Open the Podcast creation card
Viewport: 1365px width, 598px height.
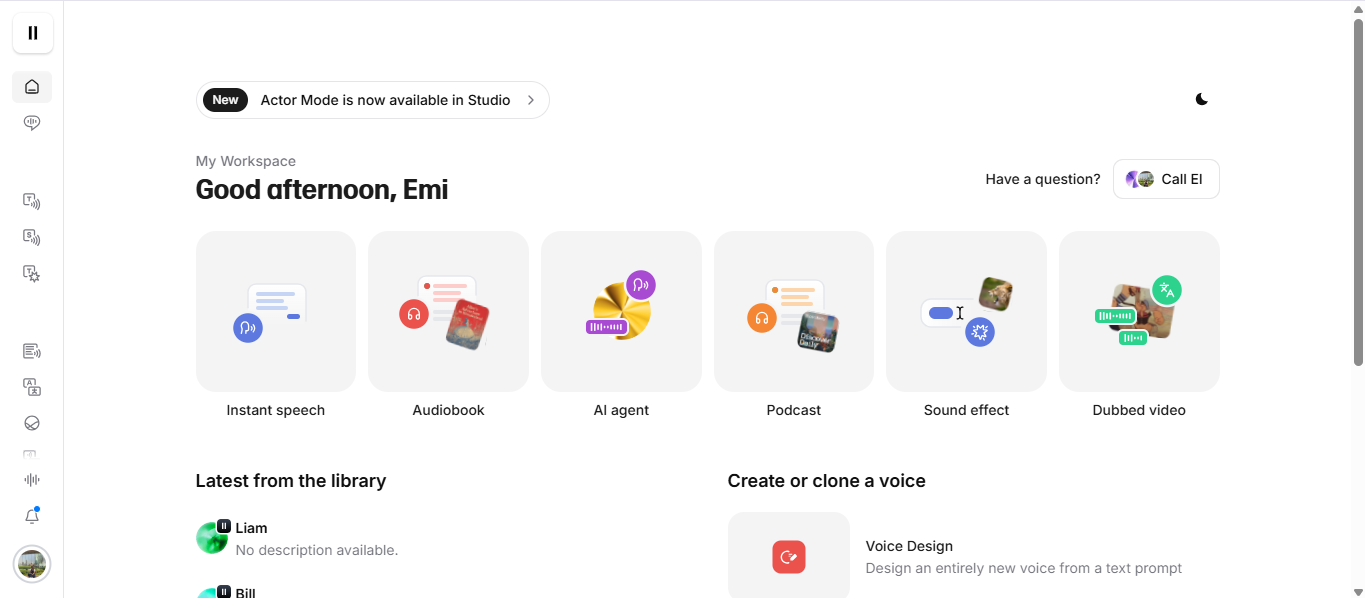(793, 311)
